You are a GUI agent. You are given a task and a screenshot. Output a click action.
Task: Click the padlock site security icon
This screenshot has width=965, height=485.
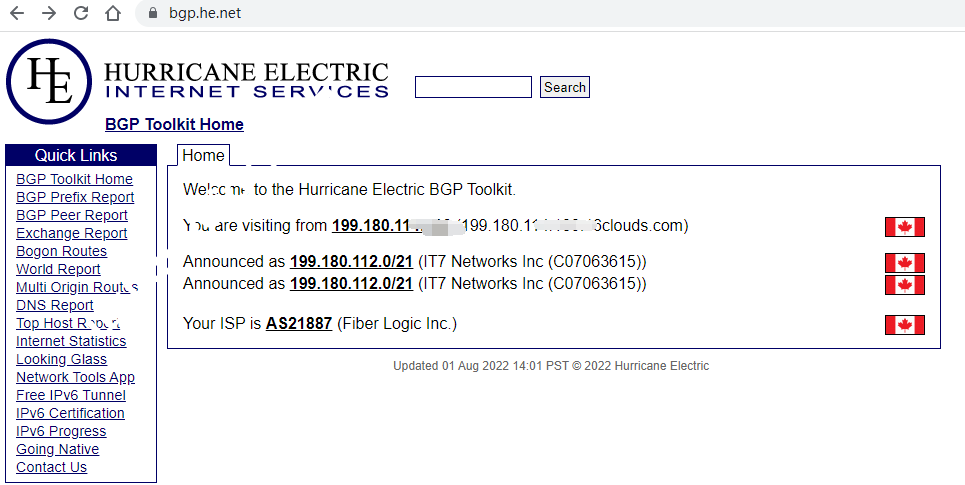(153, 14)
